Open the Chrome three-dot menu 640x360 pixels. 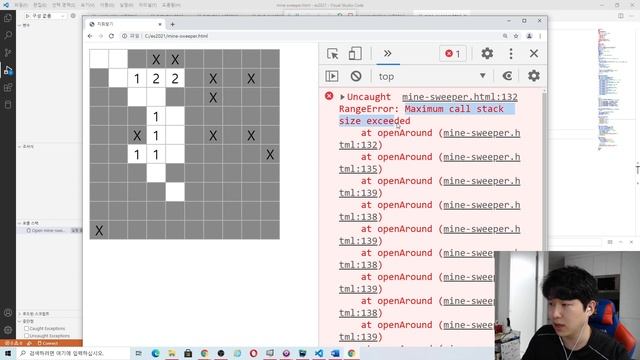(x=540, y=36)
